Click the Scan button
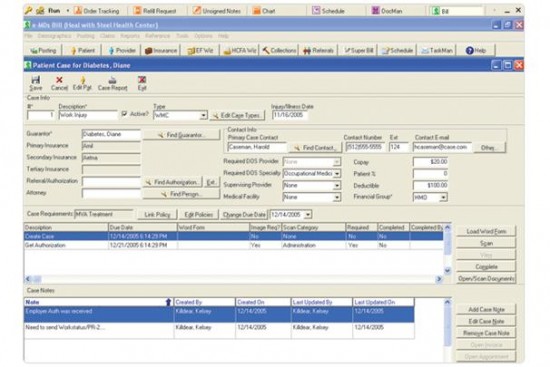Viewport: 550px width, 367px height. (x=486, y=243)
